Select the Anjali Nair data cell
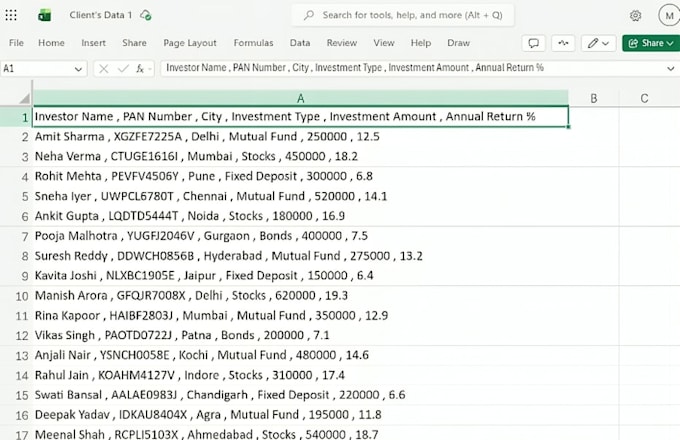The height and width of the screenshot is (440, 680). 301,355
